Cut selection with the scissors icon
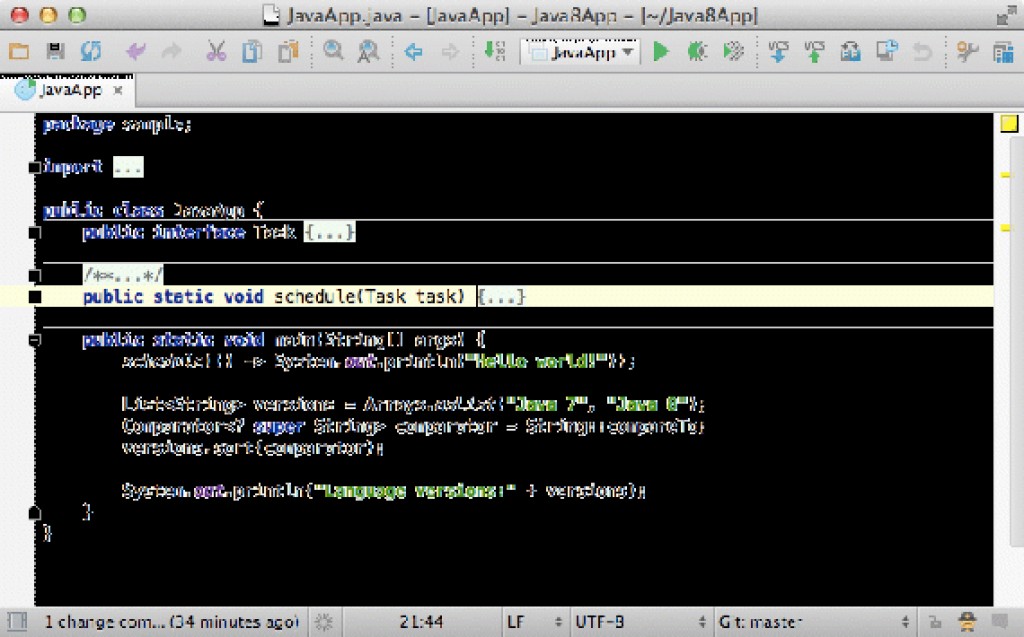Image resolution: width=1024 pixels, height=637 pixels. 216,51
